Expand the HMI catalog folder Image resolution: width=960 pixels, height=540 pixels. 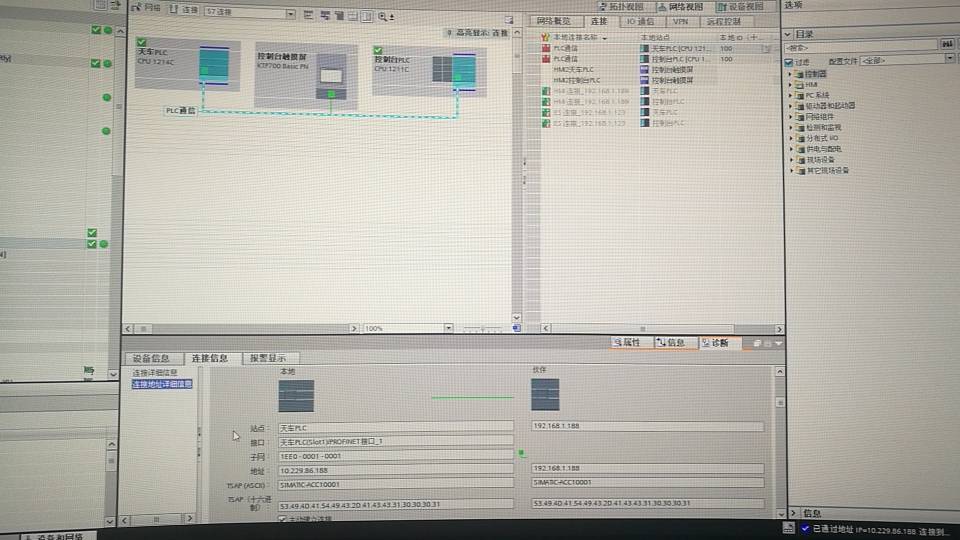(790, 84)
